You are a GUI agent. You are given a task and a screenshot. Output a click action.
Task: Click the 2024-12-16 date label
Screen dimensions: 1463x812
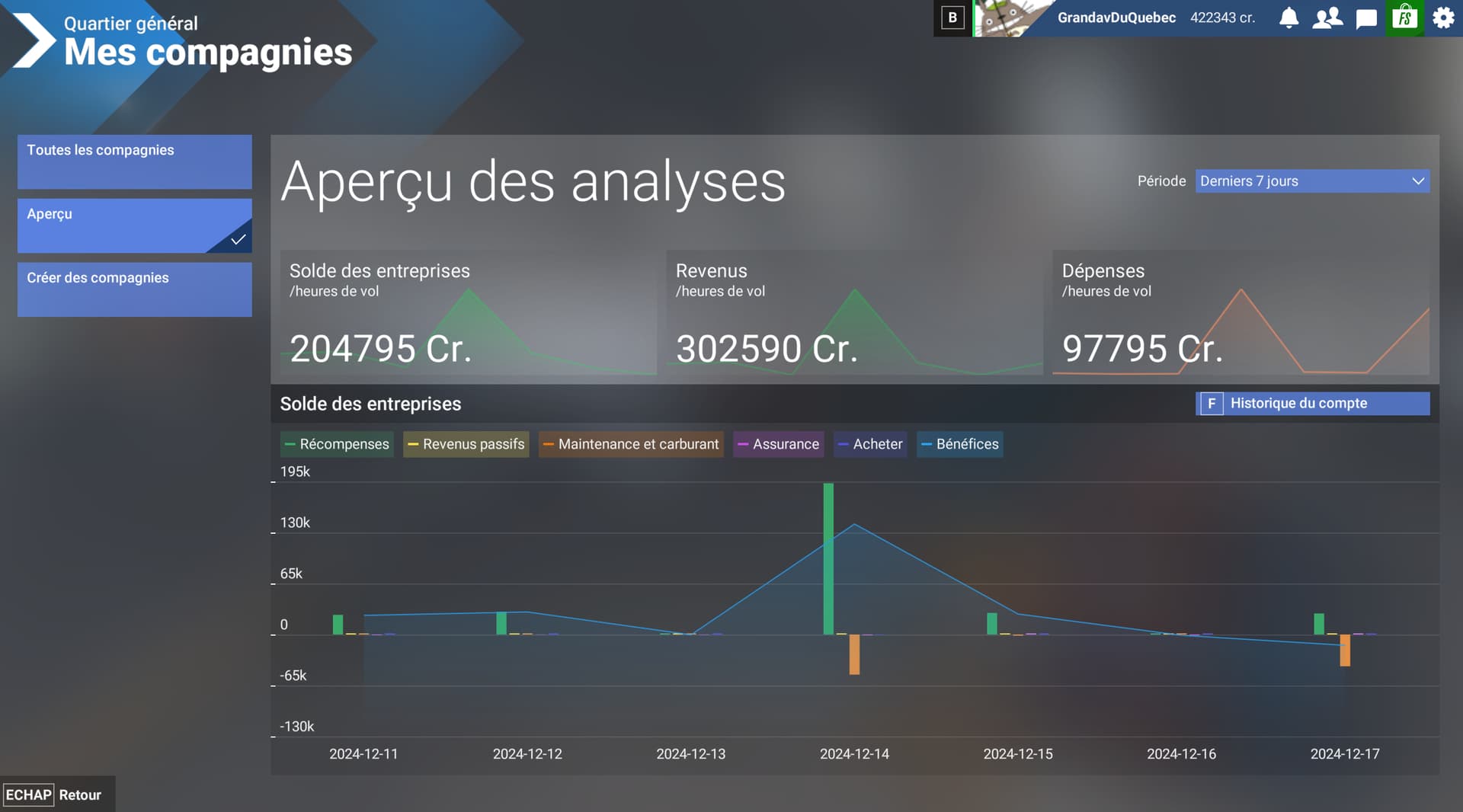point(1182,754)
